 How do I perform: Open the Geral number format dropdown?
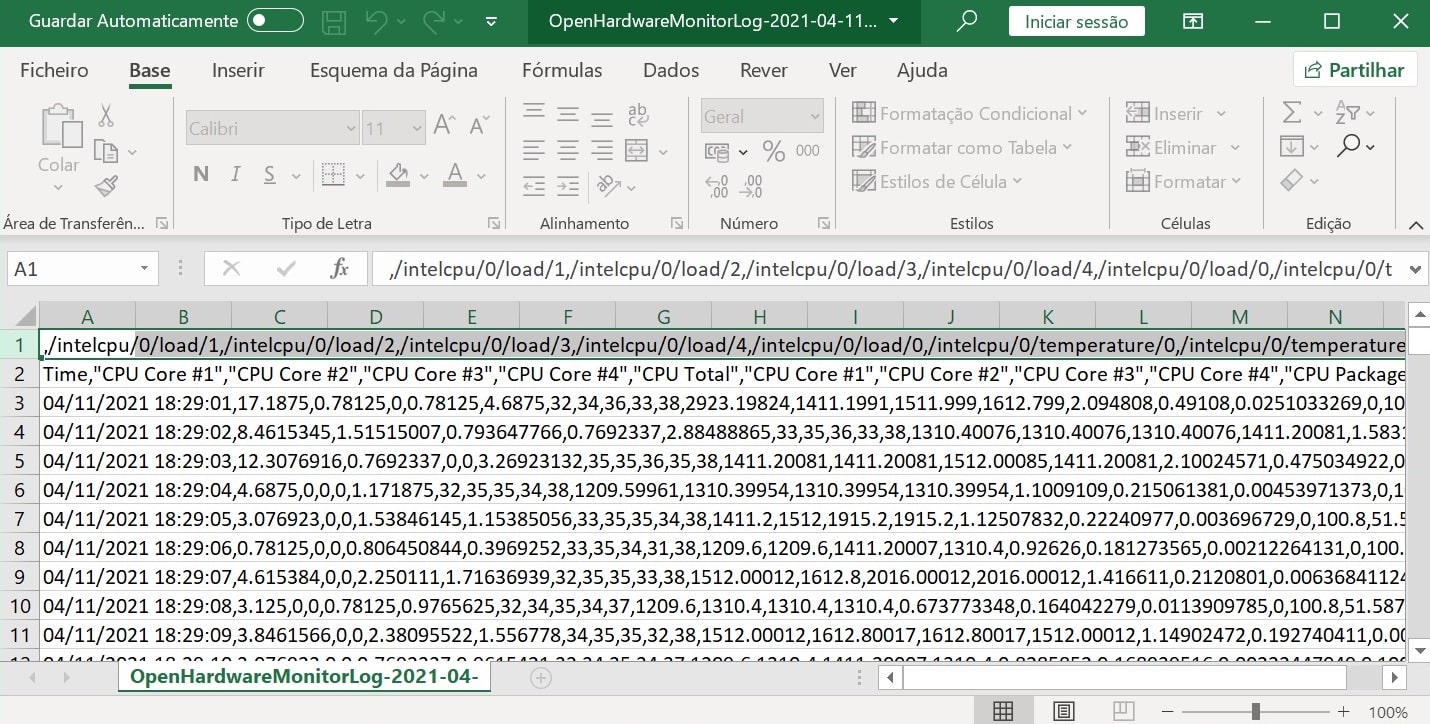(762, 117)
